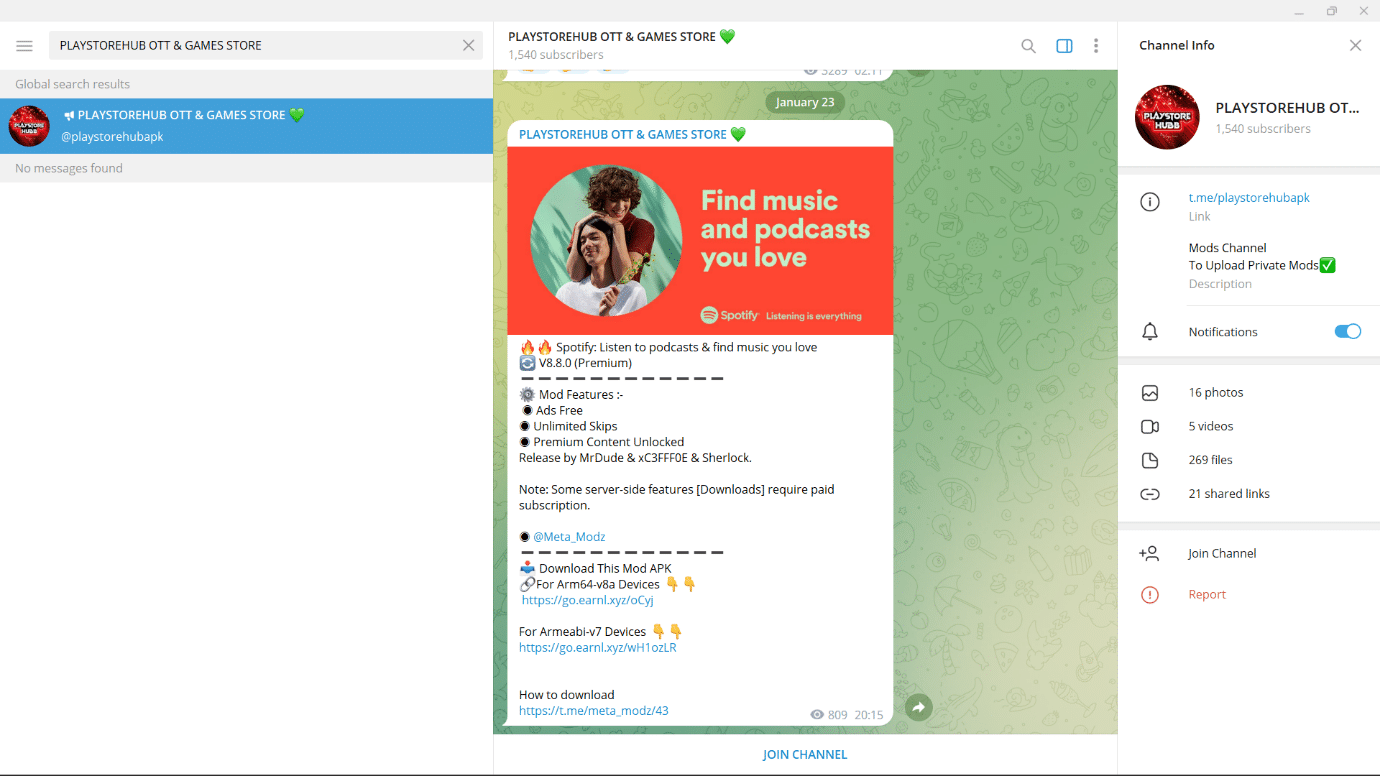Click the notifications bell icon
1380x776 pixels.
pos(1150,332)
